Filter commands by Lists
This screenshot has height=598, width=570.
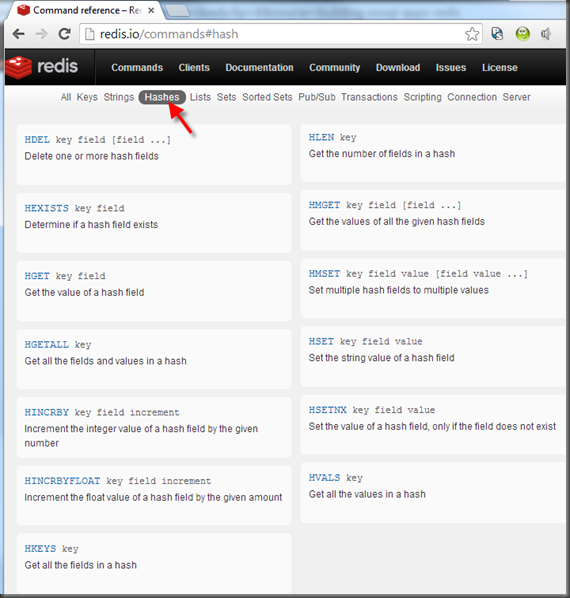[200, 97]
